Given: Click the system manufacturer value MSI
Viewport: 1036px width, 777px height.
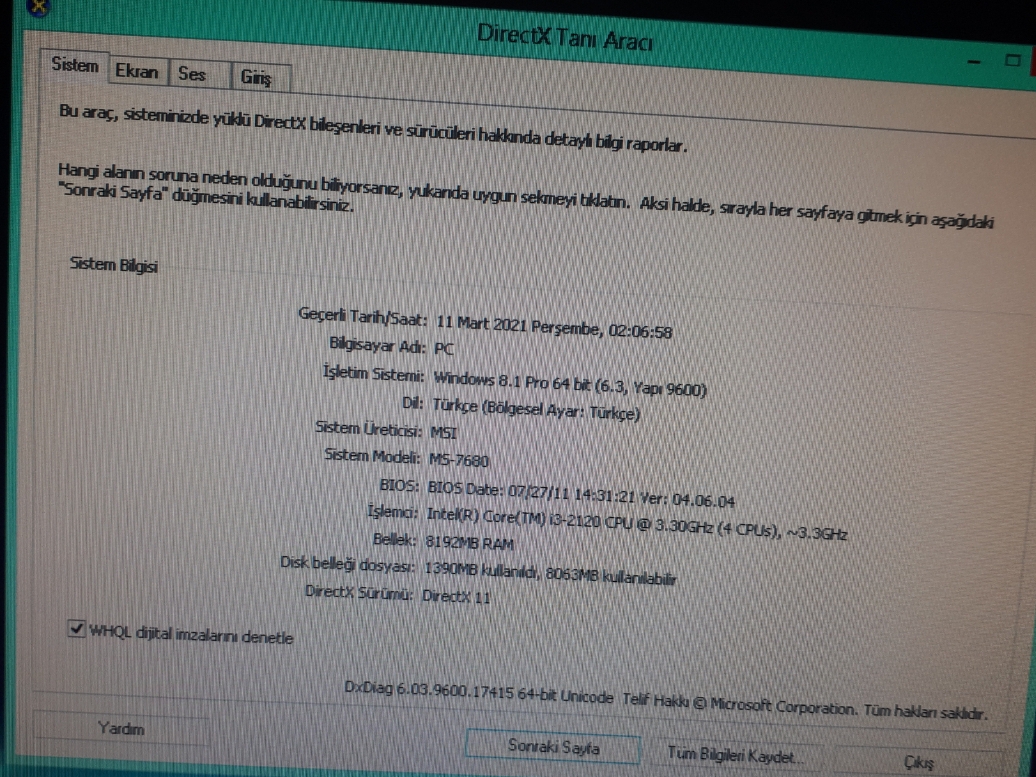Looking at the screenshot, I should pos(443,433).
